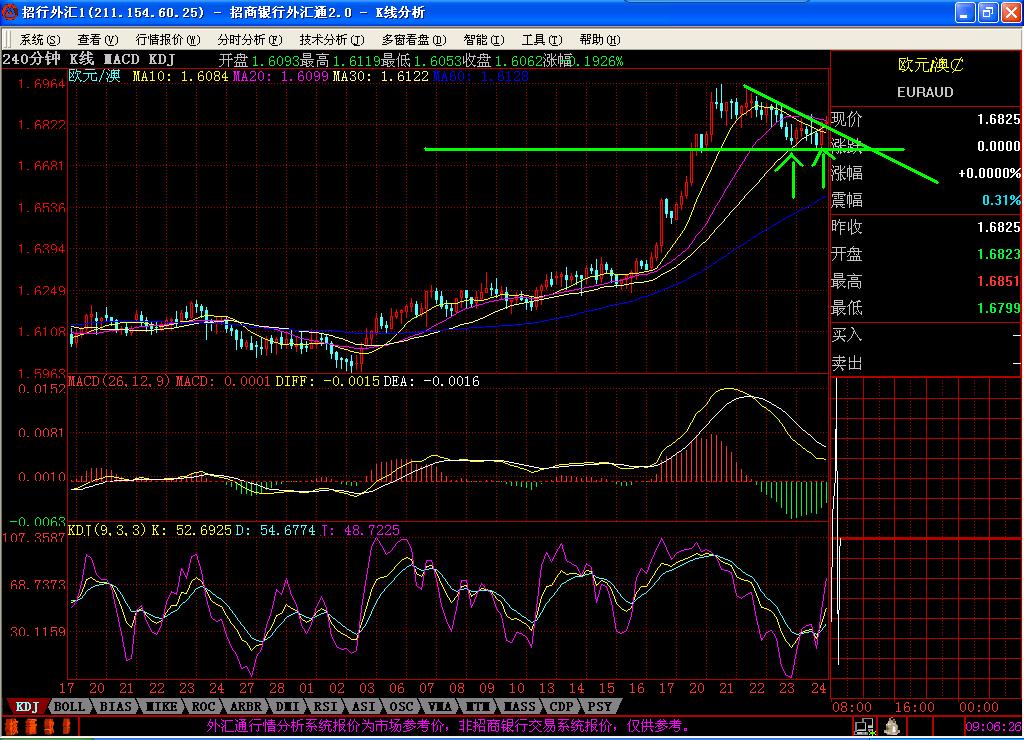This screenshot has height=740, width=1024.
Task: Switch to the BOLL indicator tab
Action: coord(69,706)
